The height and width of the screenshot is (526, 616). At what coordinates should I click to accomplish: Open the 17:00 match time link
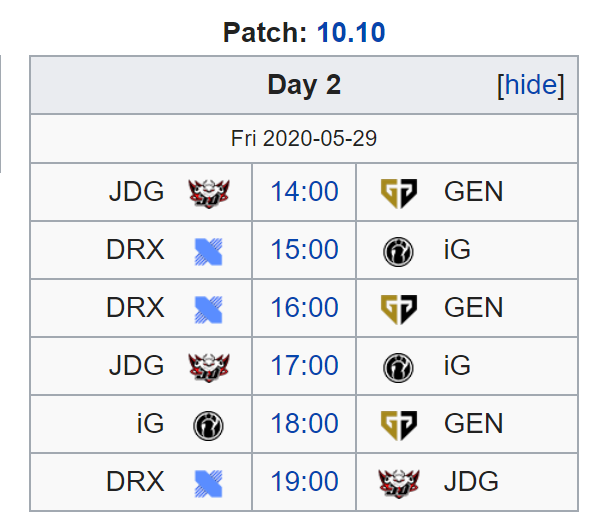pos(304,365)
